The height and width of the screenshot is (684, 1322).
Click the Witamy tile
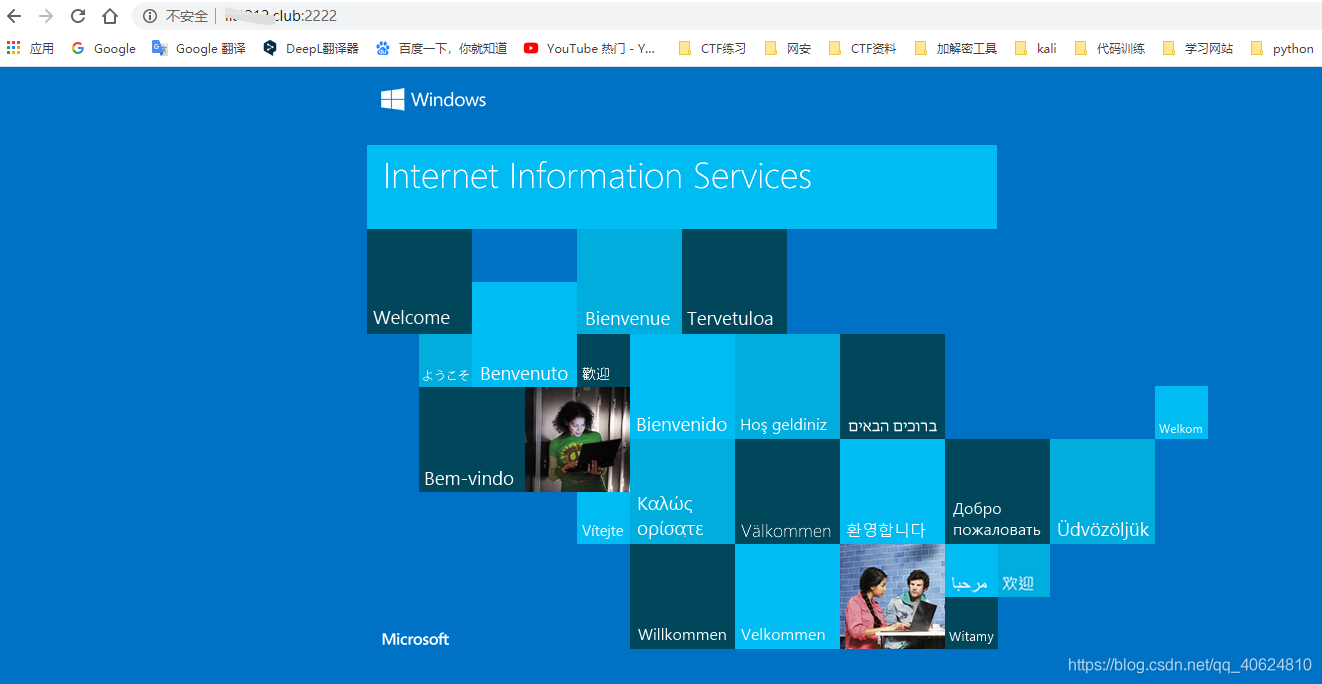pyautogui.click(x=971, y=623)
